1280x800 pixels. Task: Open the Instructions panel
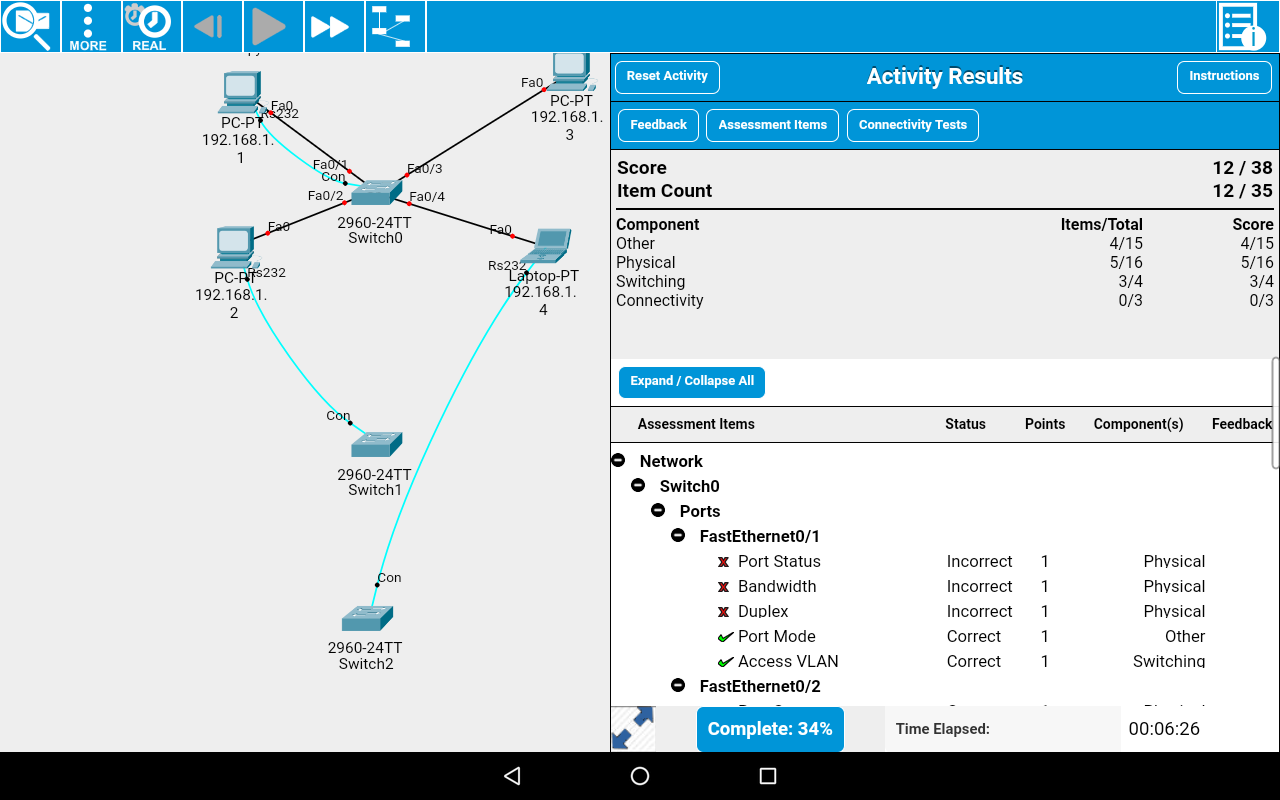tap(1224, 76)
